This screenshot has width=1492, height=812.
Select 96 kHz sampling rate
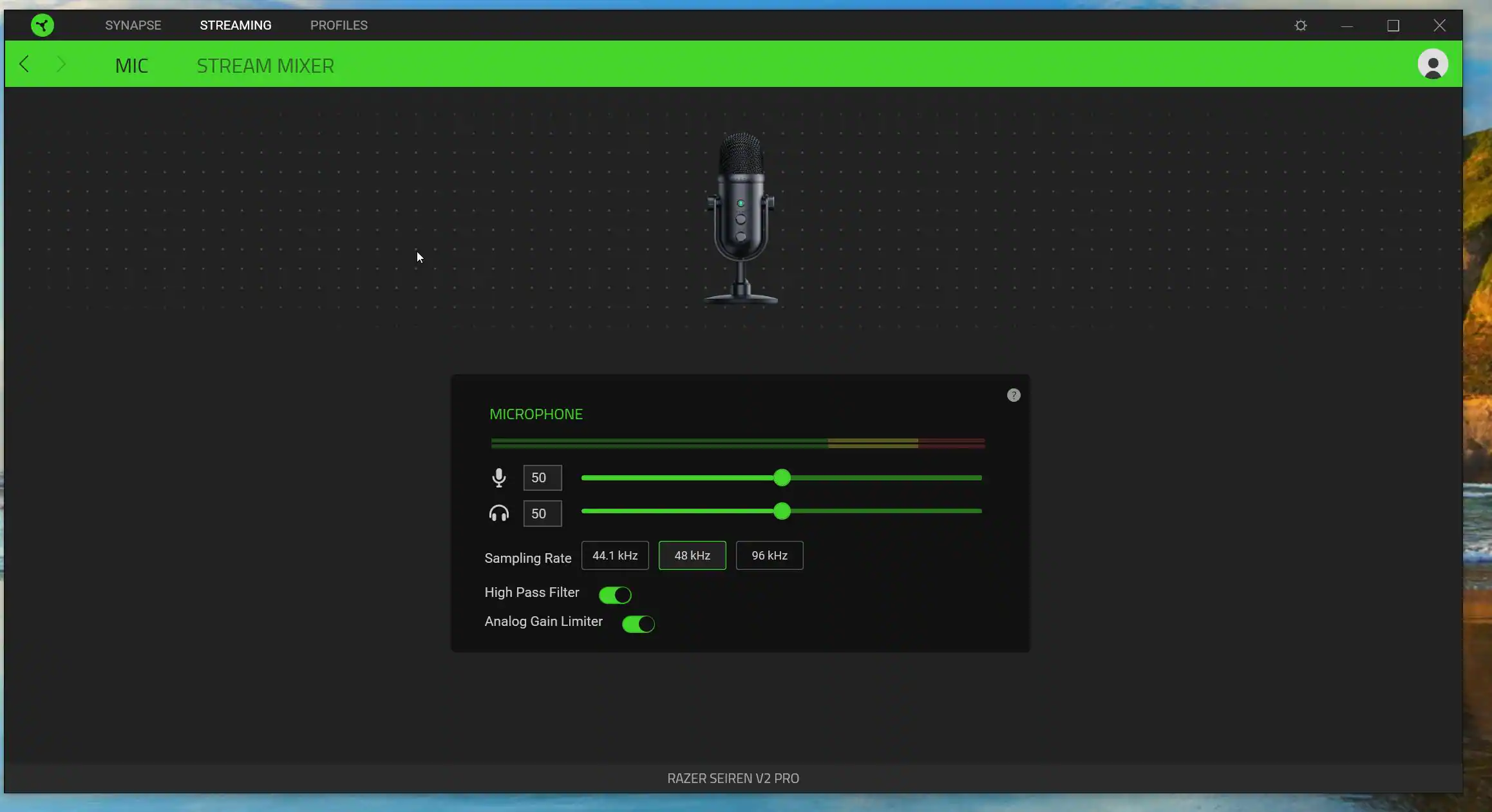point(770,556)
